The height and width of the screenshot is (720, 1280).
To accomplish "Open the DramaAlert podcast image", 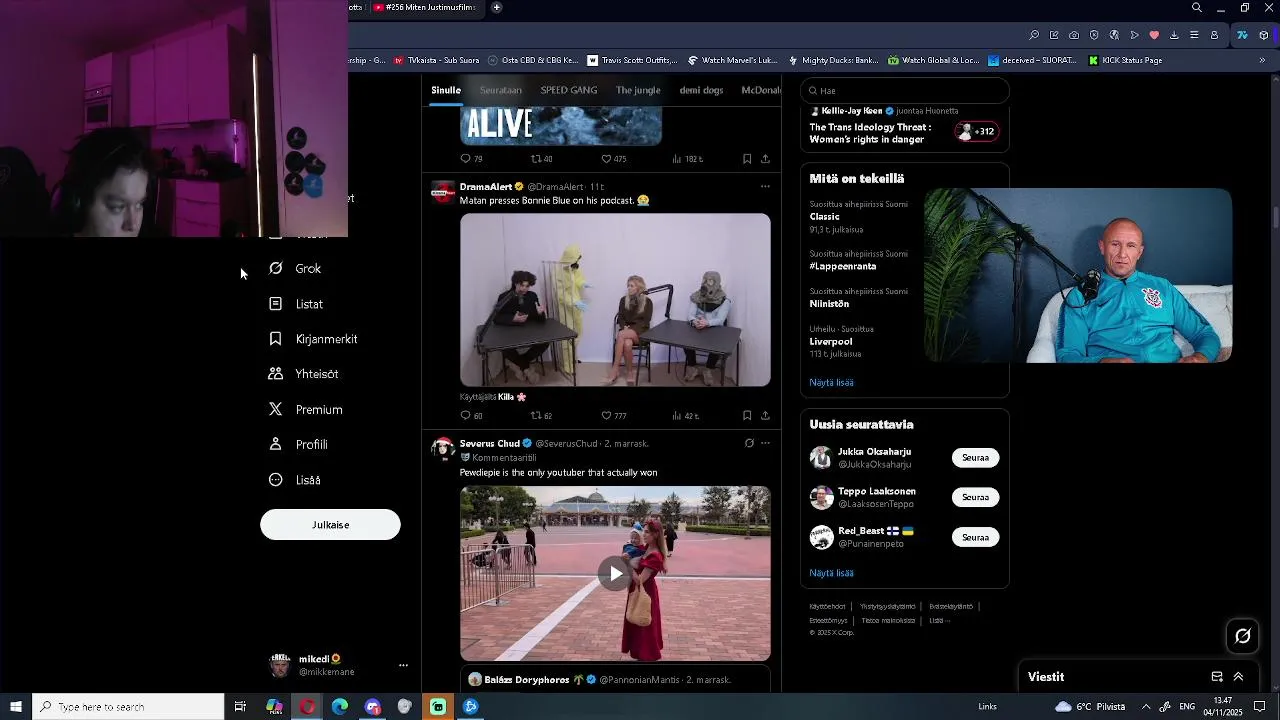I will [x=615, y=300].
